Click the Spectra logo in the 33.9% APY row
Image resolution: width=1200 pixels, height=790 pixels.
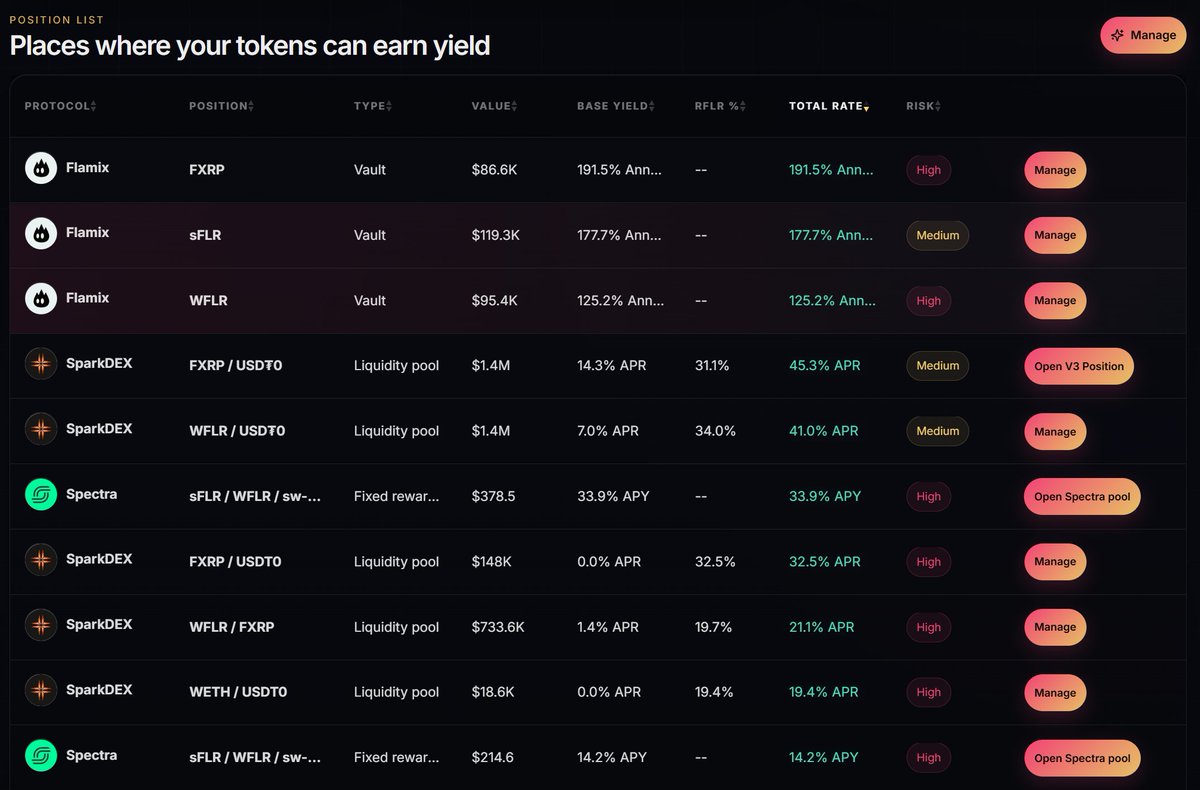(x=41, y=495)
